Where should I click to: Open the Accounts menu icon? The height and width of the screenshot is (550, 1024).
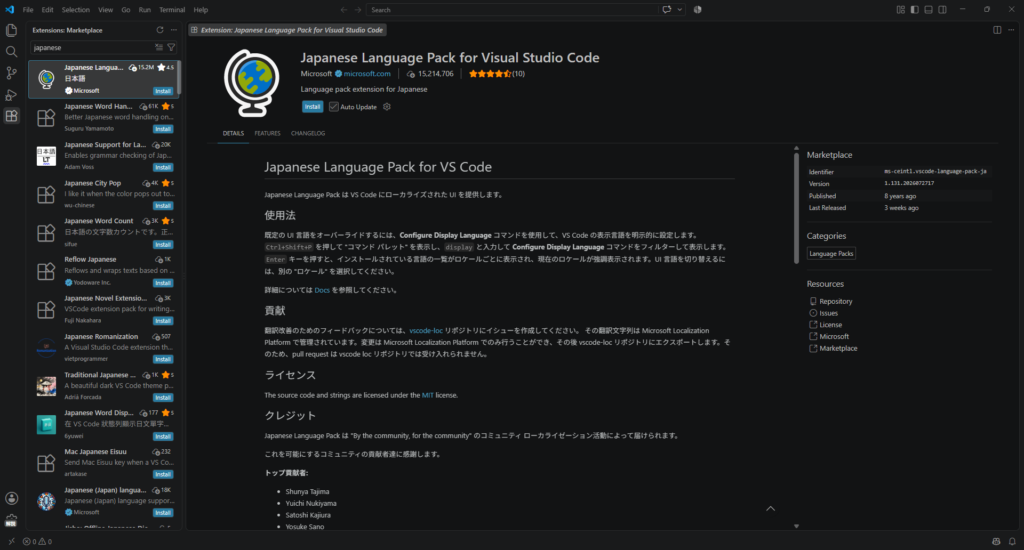[11, 498]
